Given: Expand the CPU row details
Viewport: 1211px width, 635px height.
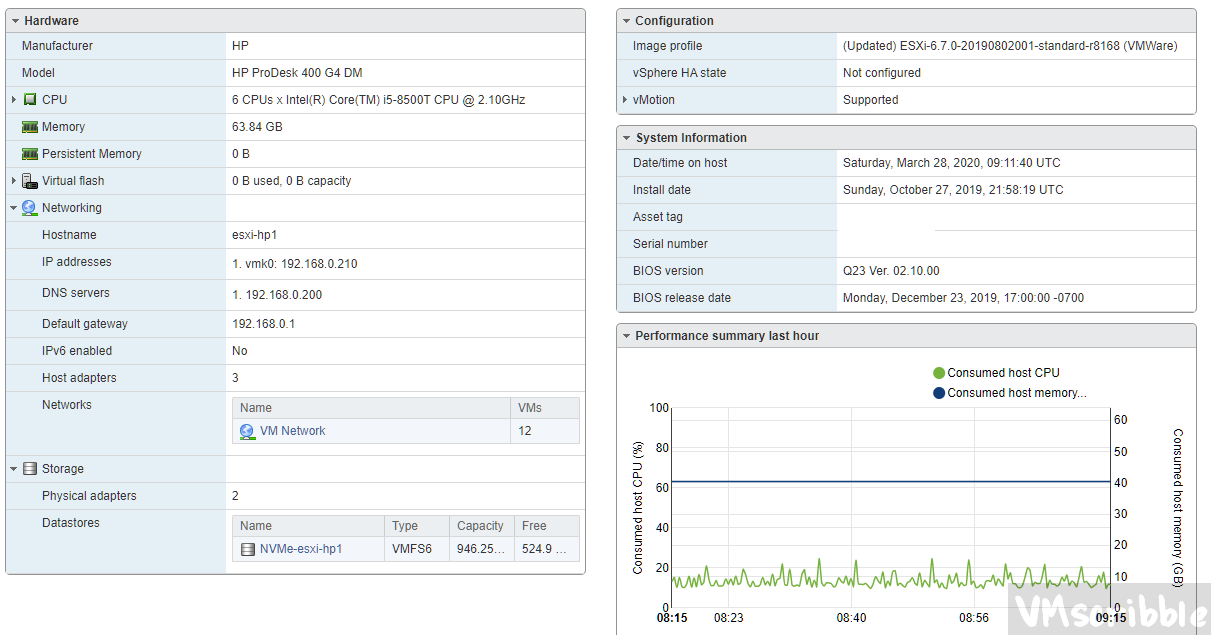Looking at the screenshot, I should (x=14, y=100).
